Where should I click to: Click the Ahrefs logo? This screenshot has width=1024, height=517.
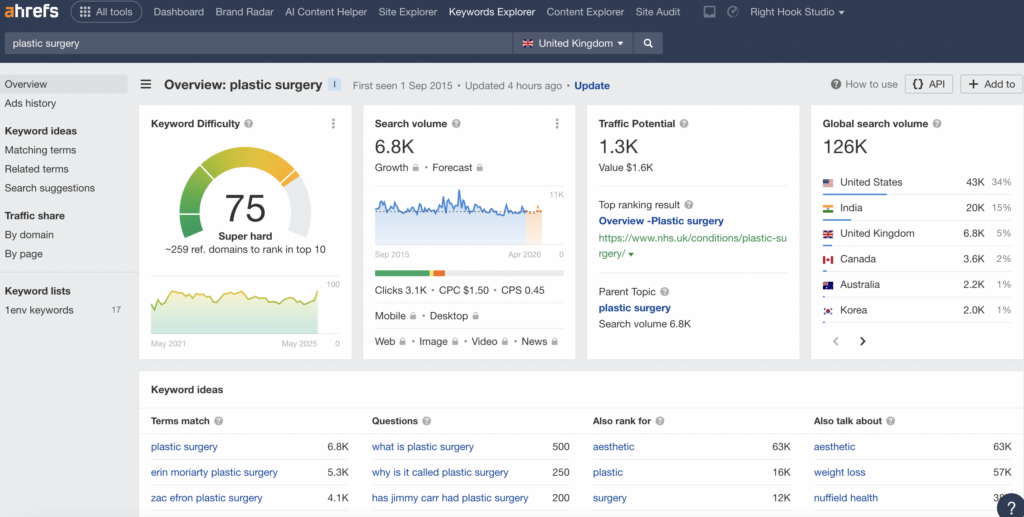(31, 11)
